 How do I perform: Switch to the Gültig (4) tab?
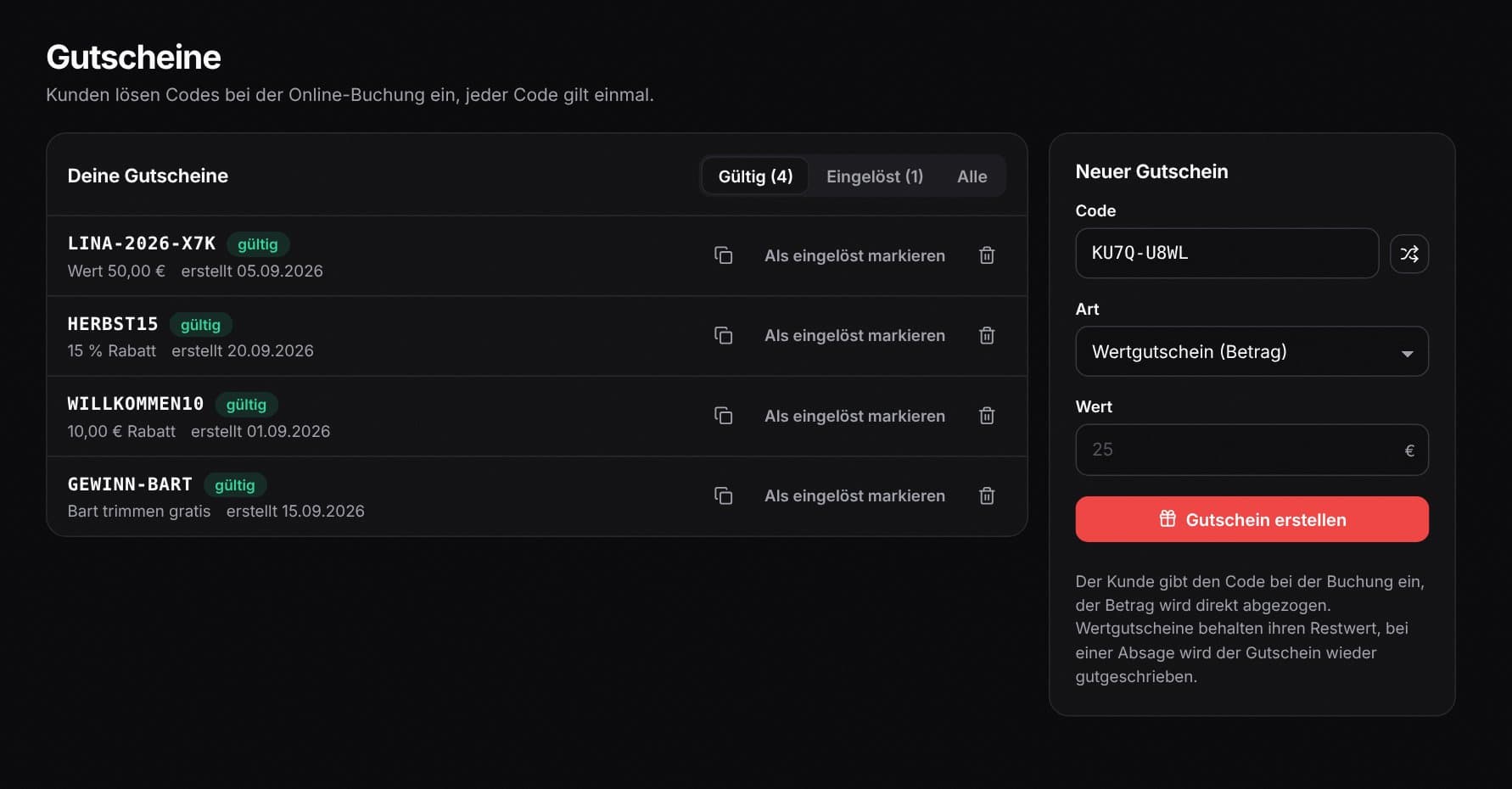click(755, 176)
